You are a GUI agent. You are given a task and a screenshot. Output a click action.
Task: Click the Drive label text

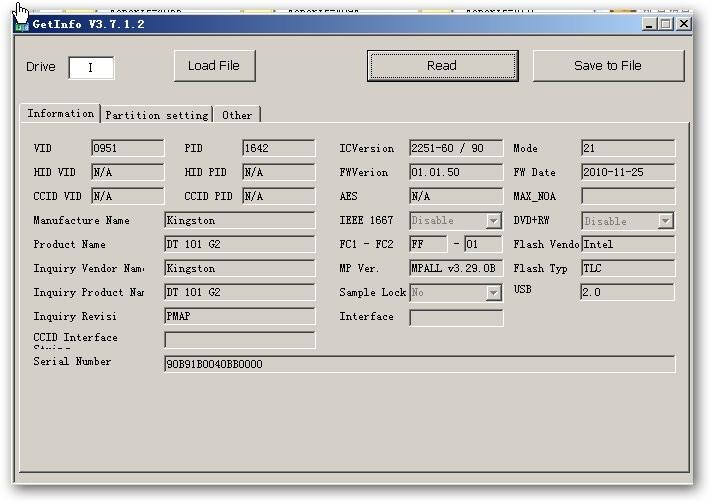(x=41, y=67)
